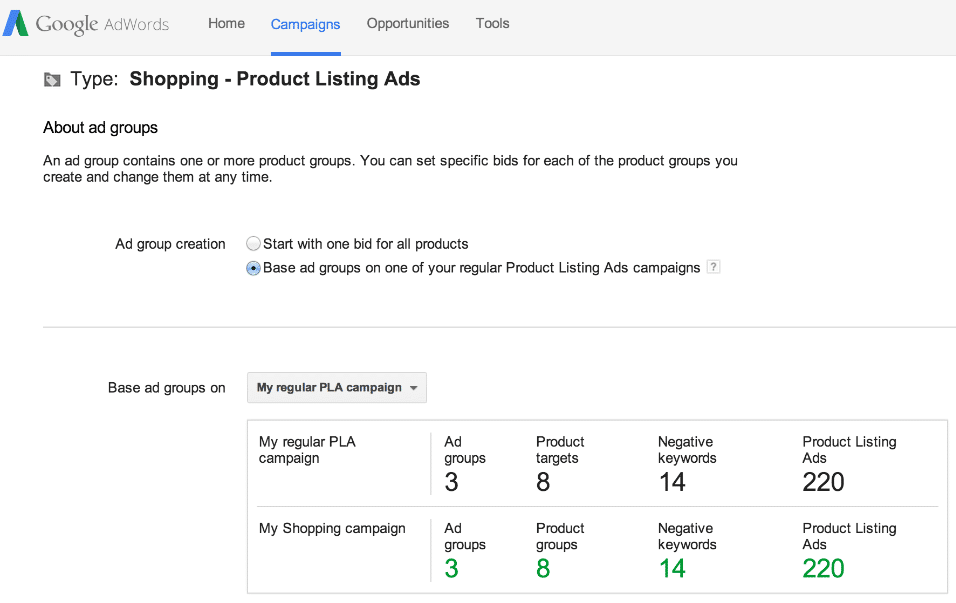The image size is (956, 603).
Task: Click the black Product Listing Ads value 220
Action: point(824,482)
